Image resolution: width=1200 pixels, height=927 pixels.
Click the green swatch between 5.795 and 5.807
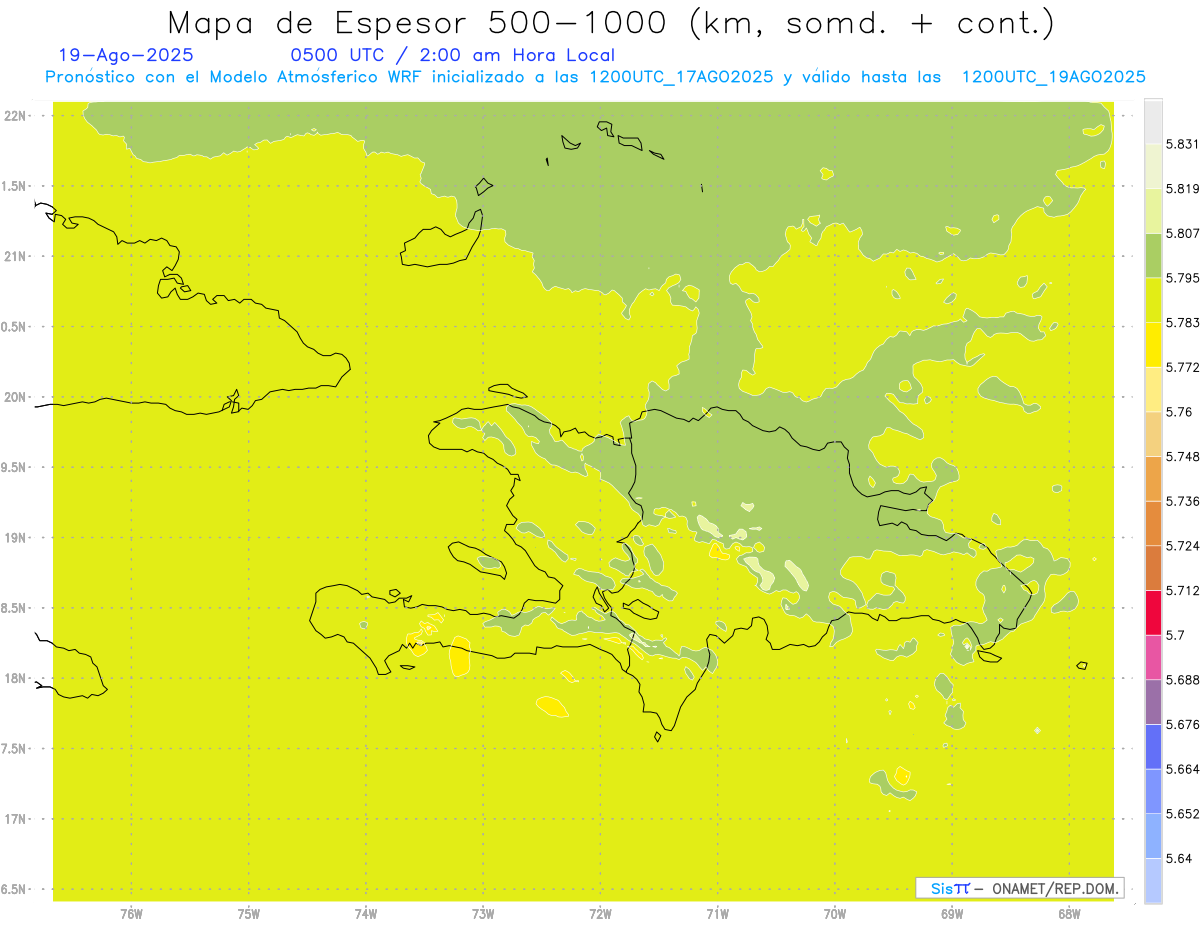click(x=1153, y=255)
